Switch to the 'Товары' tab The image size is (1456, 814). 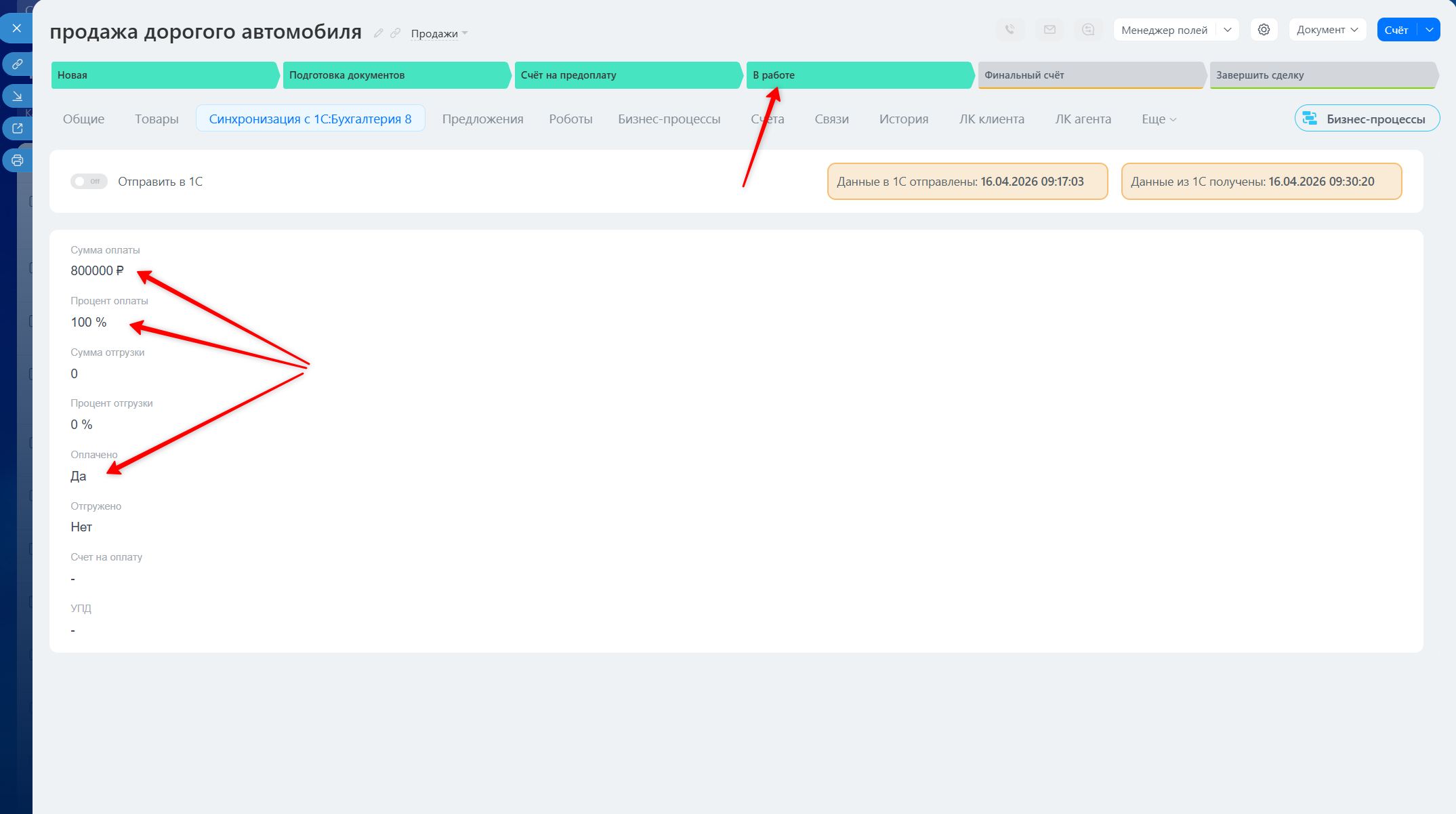point(157,119)
